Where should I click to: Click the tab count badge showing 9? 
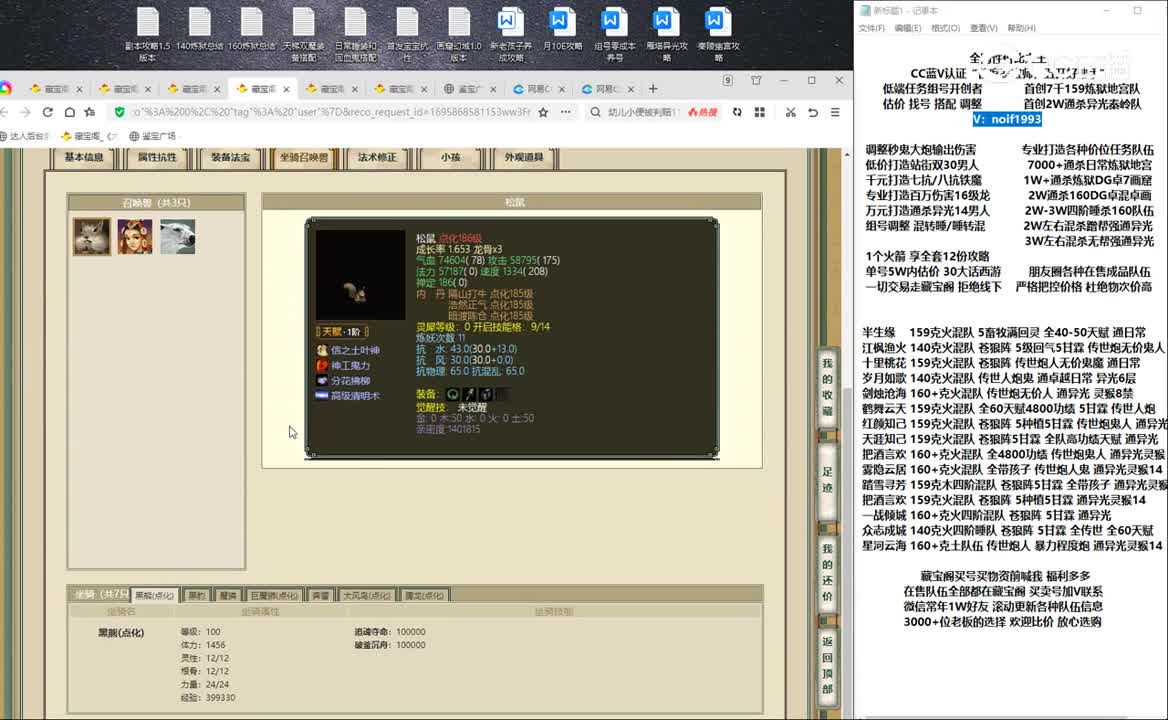728,80
